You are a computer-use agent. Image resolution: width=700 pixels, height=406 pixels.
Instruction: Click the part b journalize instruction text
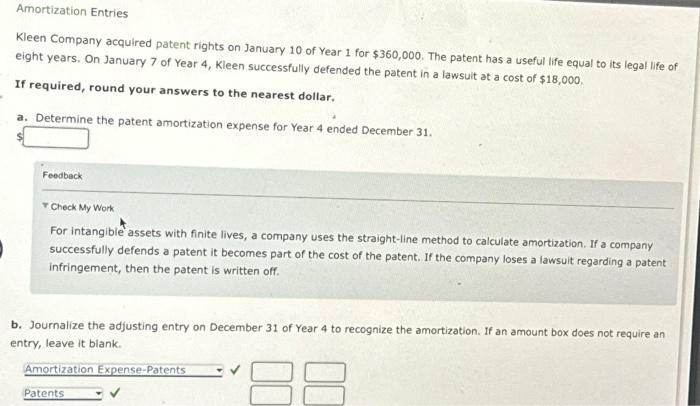coord(338,335)
